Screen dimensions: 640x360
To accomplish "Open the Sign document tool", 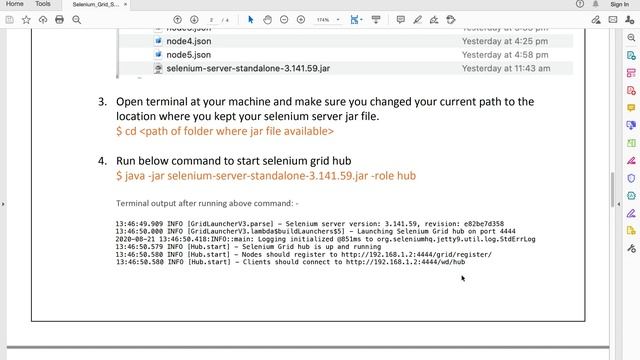I will (x=434, y=20).
